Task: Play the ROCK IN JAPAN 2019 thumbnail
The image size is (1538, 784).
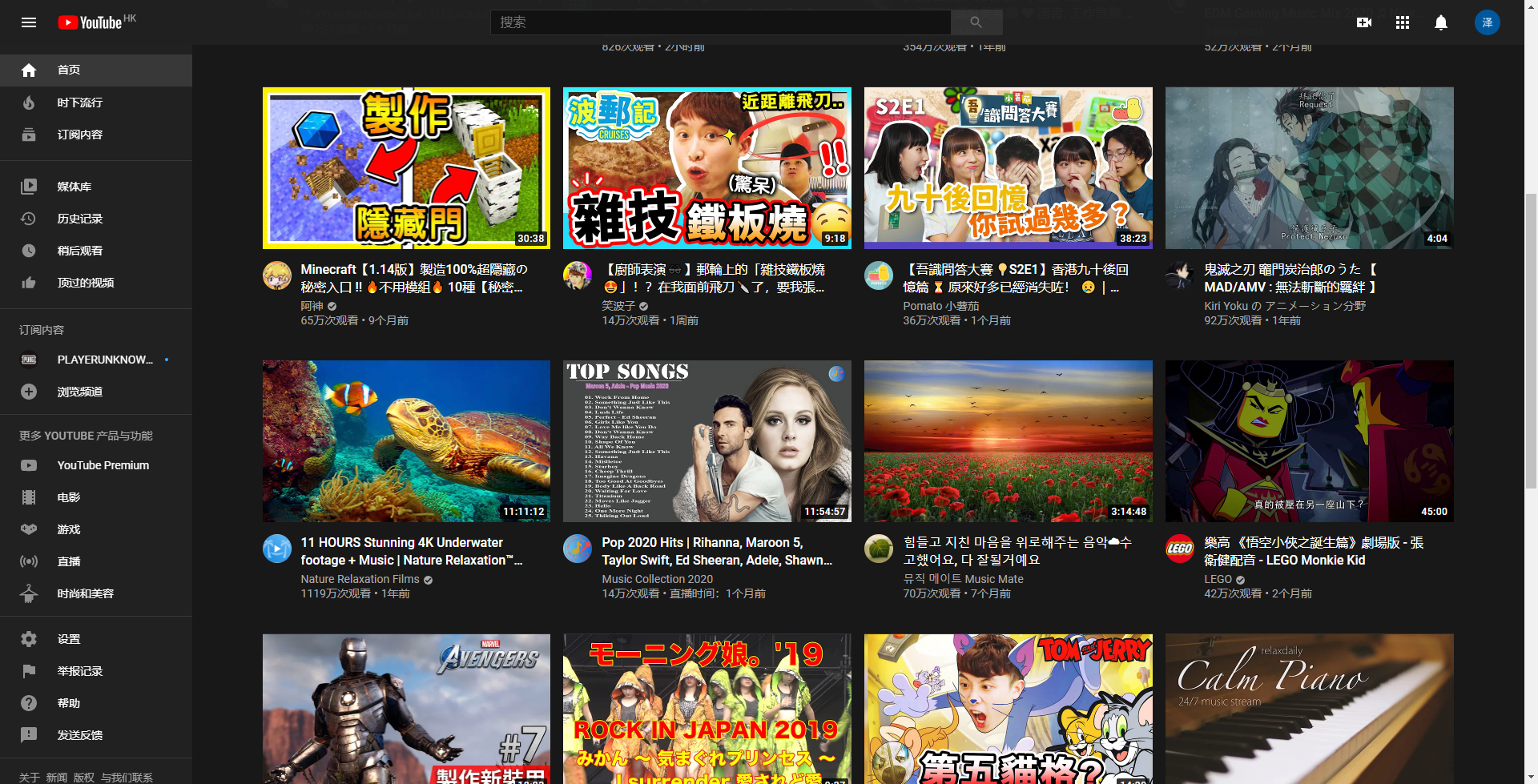Action: [707, 709]
